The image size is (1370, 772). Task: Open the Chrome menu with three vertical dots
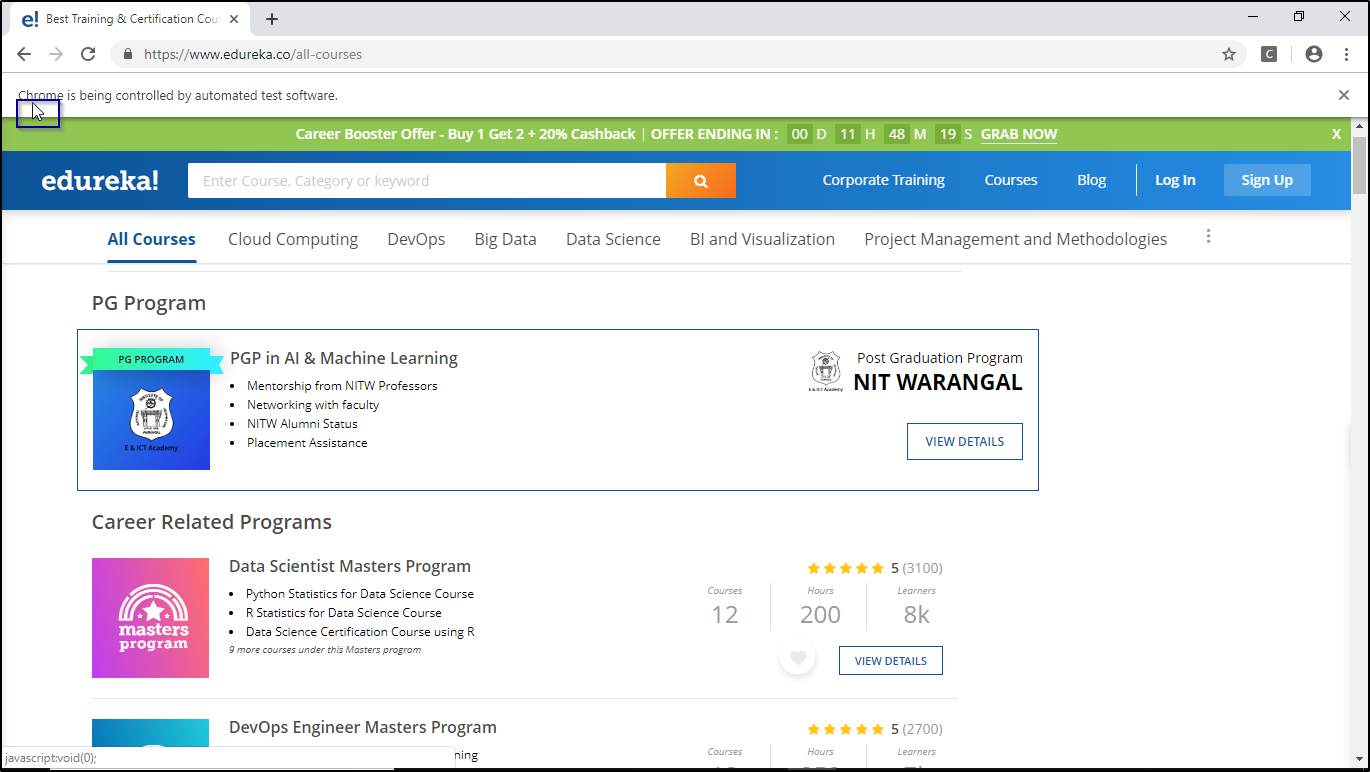click(x=1346, y=54)
